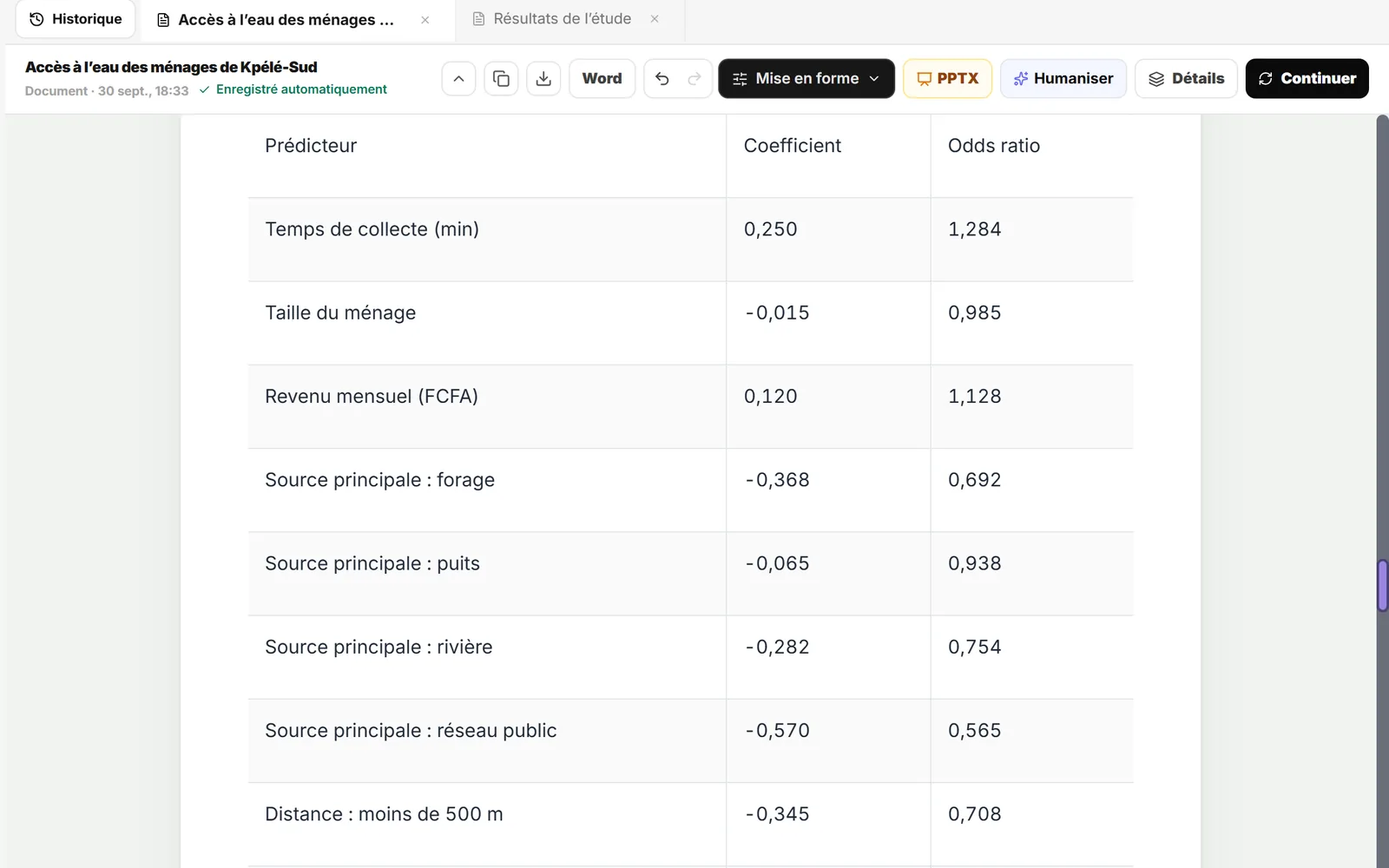Close the 'Résultats de l'étude' tab
Viewport: 1389px width, 868px height.
pos(655,19)
